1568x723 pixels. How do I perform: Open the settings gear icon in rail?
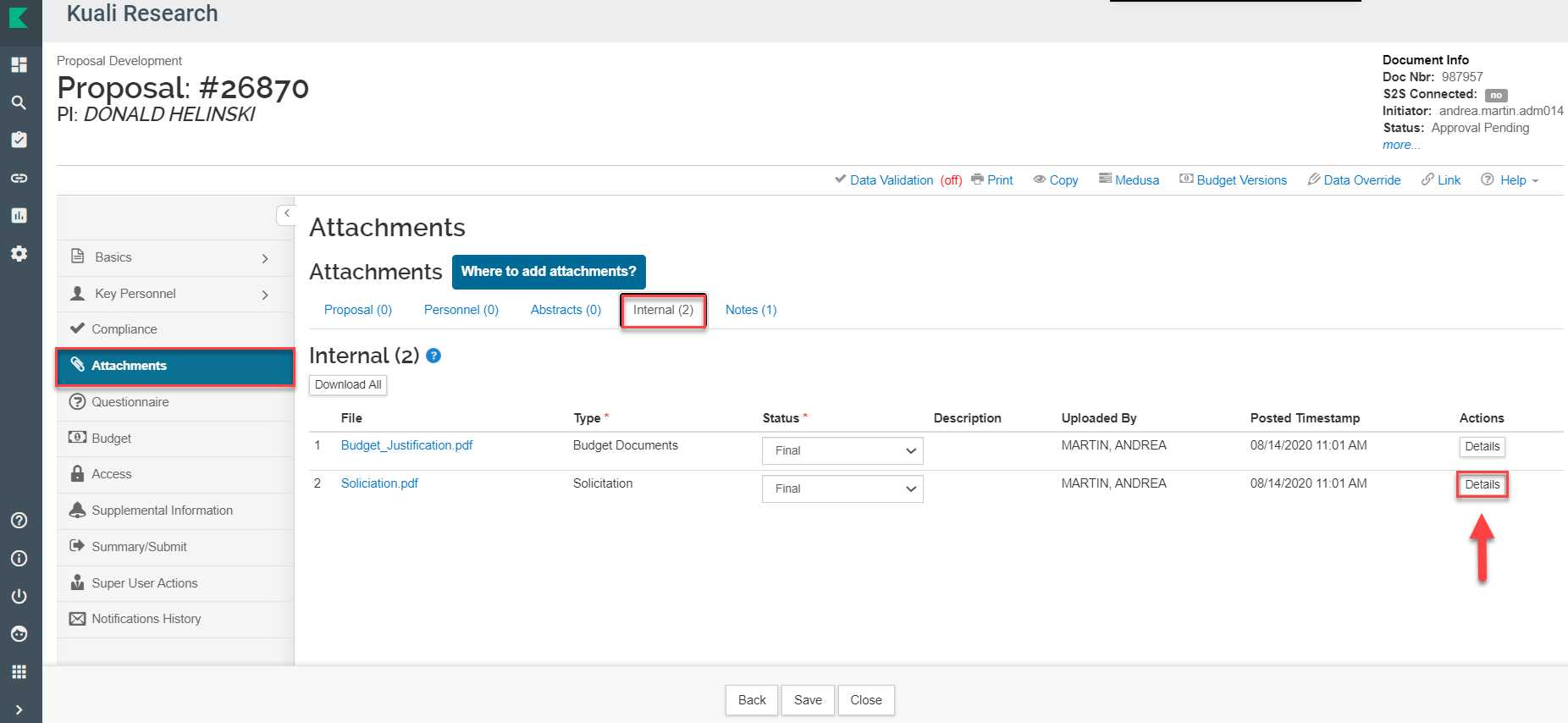click(x=19, y=254)
